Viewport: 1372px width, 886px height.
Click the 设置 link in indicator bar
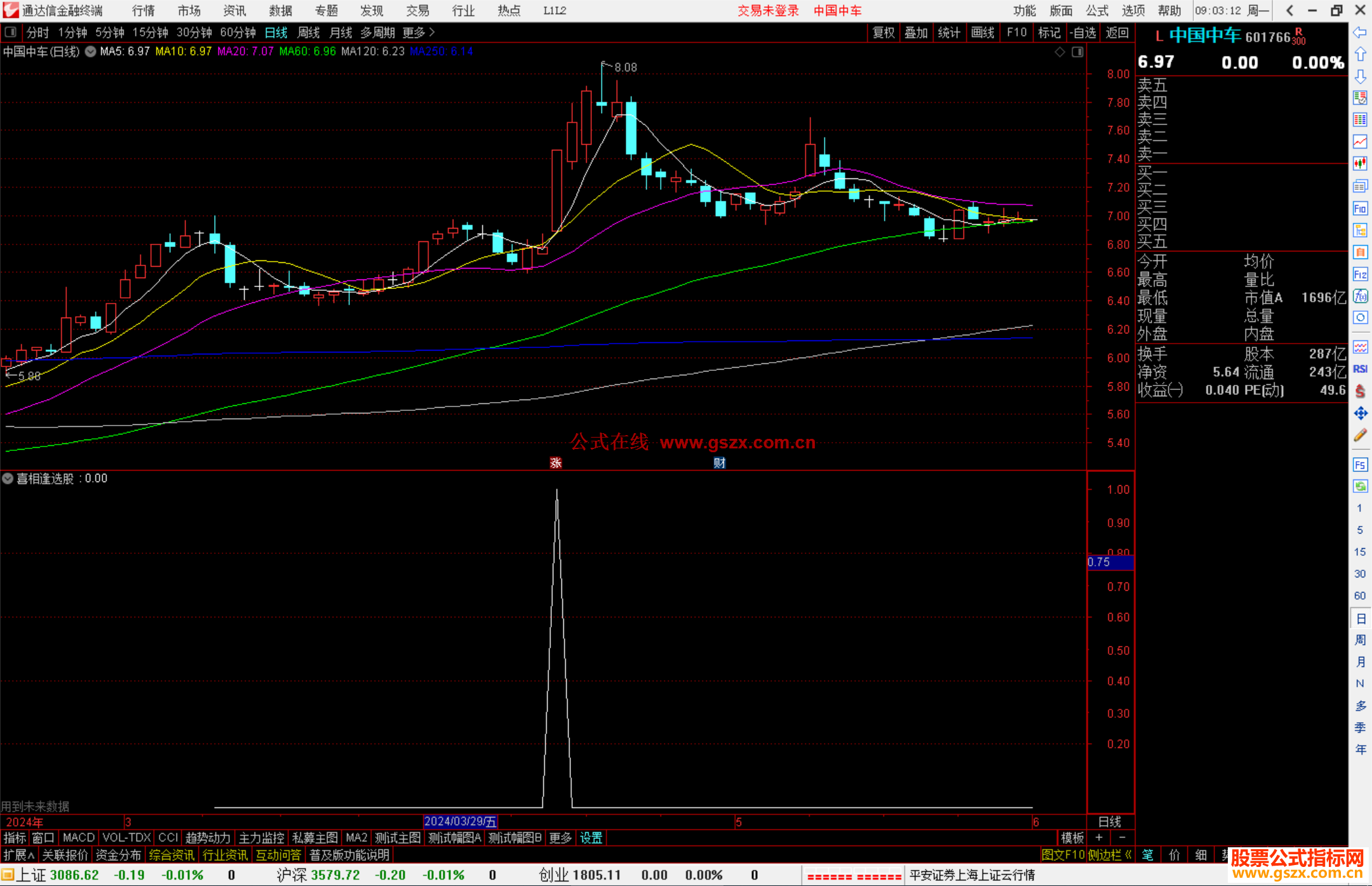591,838
